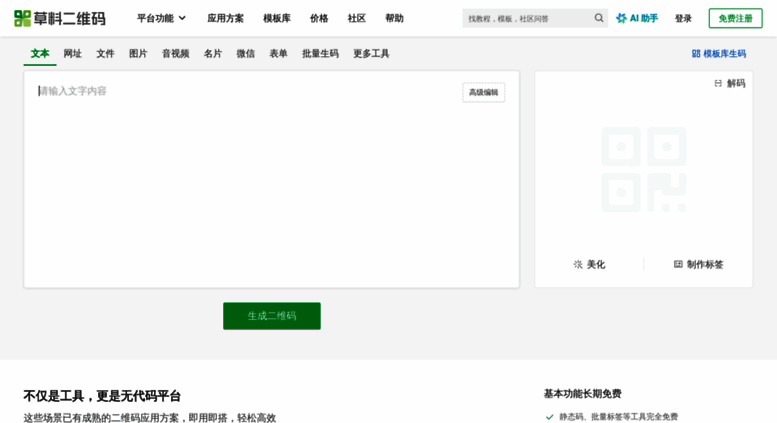Click the 草料二维码 logo
The image size is (777, 423).
(59, 18)
